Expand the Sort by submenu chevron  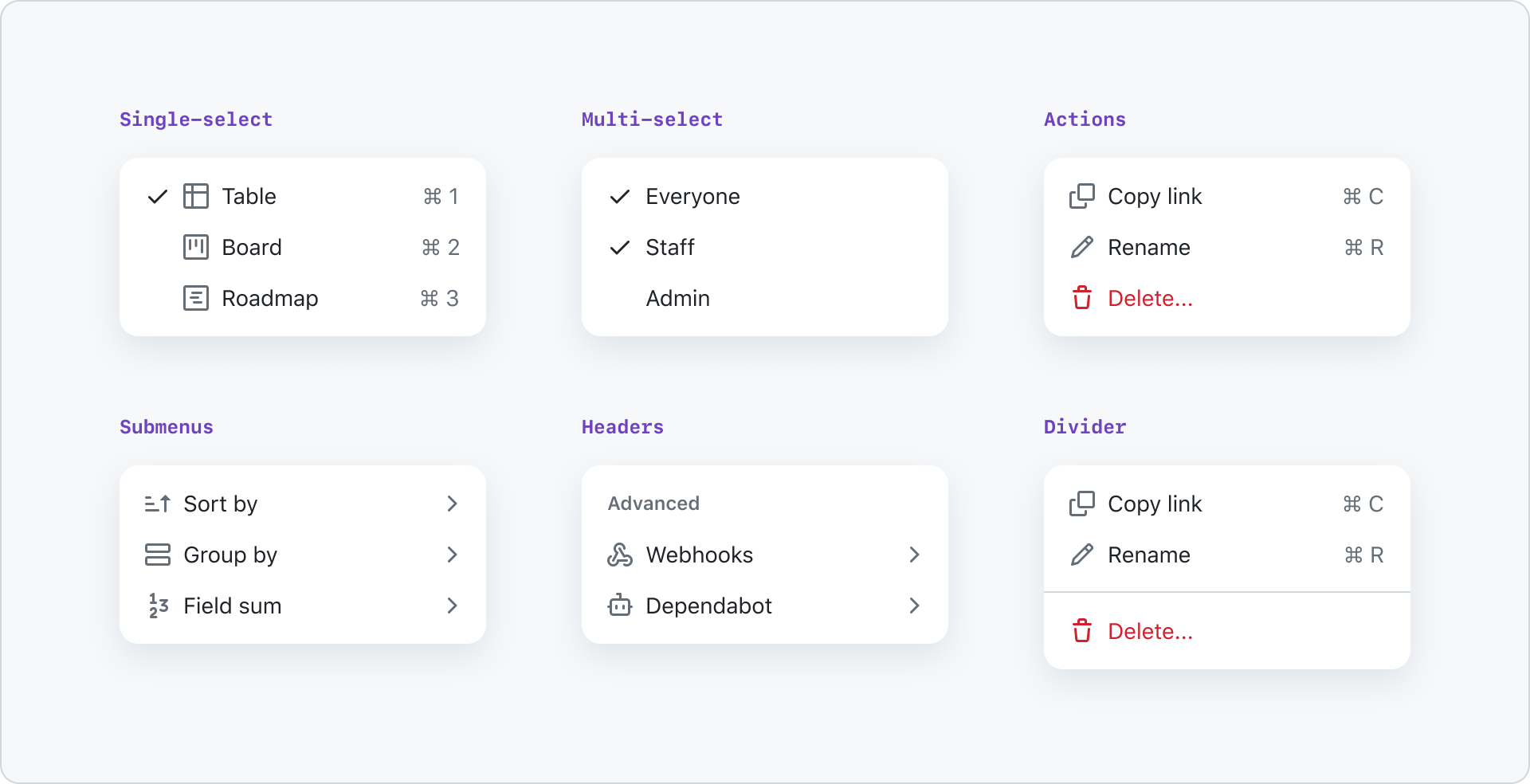[x=453, y=504]
